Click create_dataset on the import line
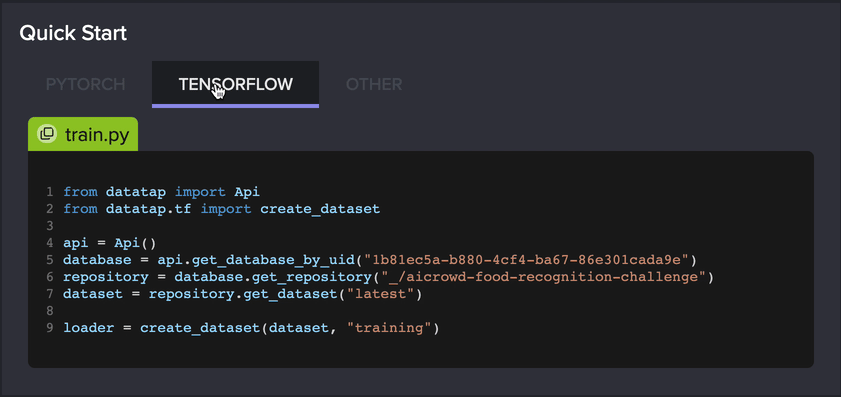This screenshot has height=397, width=841. (320, 209)
